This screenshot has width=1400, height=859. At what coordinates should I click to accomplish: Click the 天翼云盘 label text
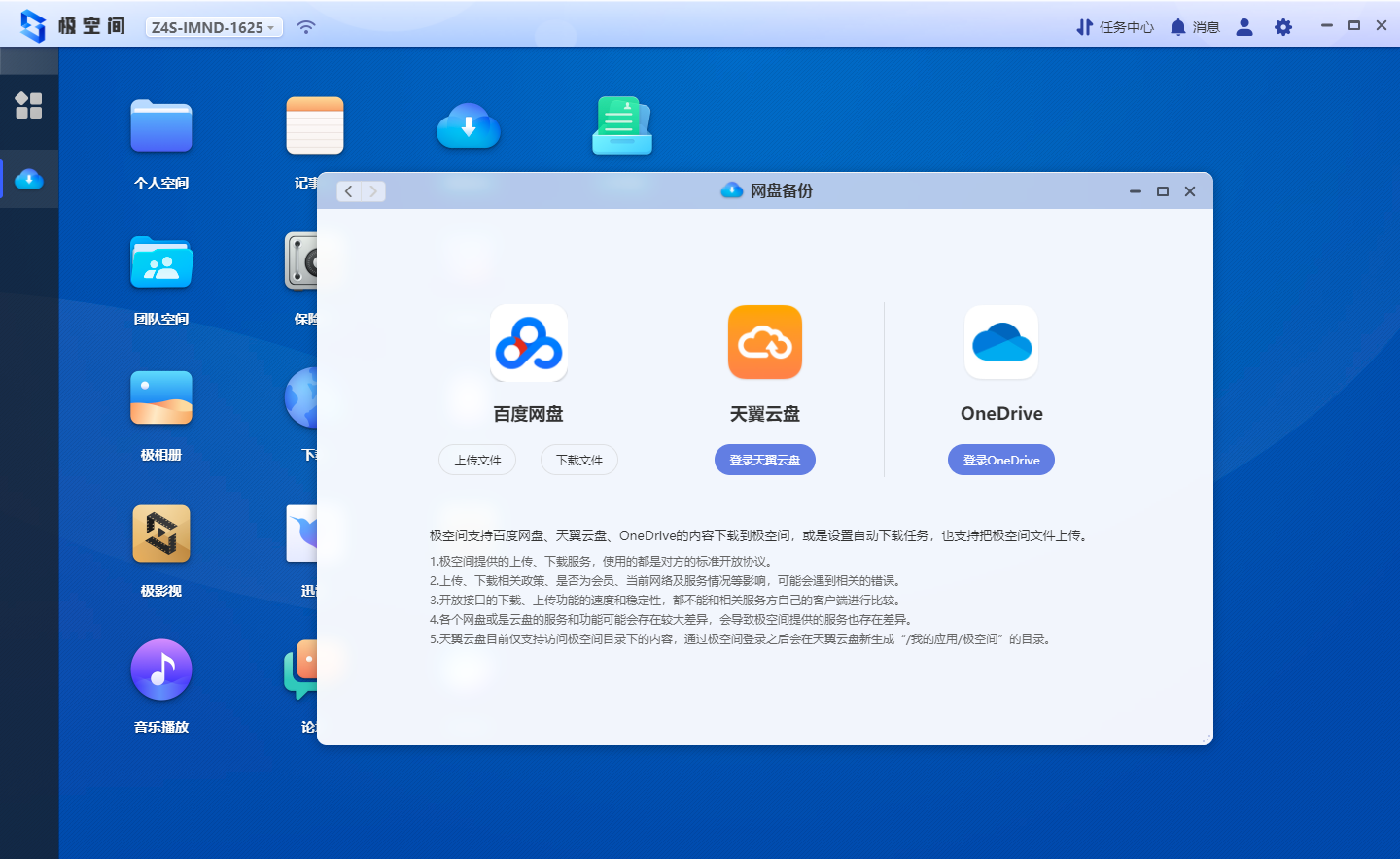[765, 414]
